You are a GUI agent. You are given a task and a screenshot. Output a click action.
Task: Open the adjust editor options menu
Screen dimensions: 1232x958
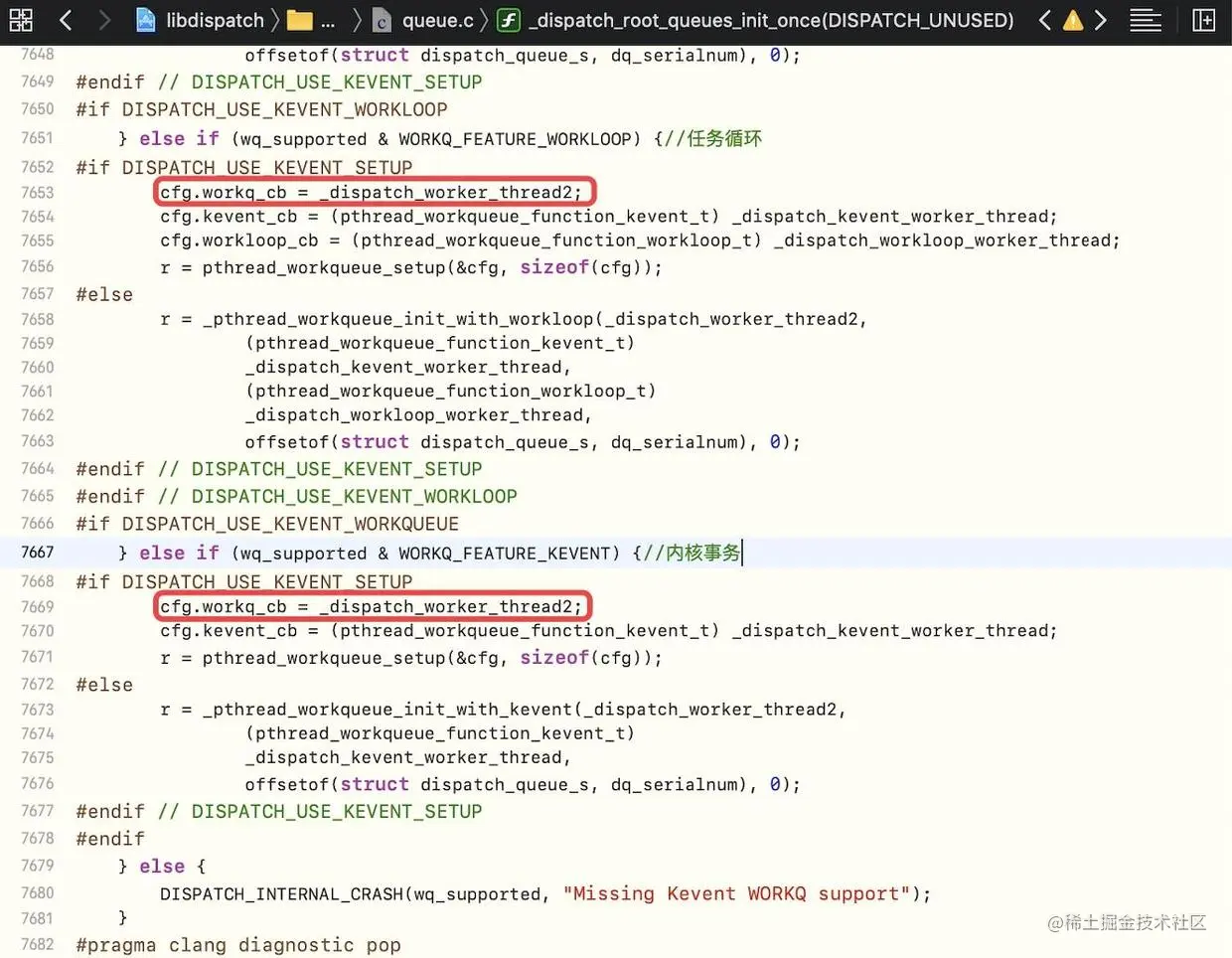coord(1146,20)
